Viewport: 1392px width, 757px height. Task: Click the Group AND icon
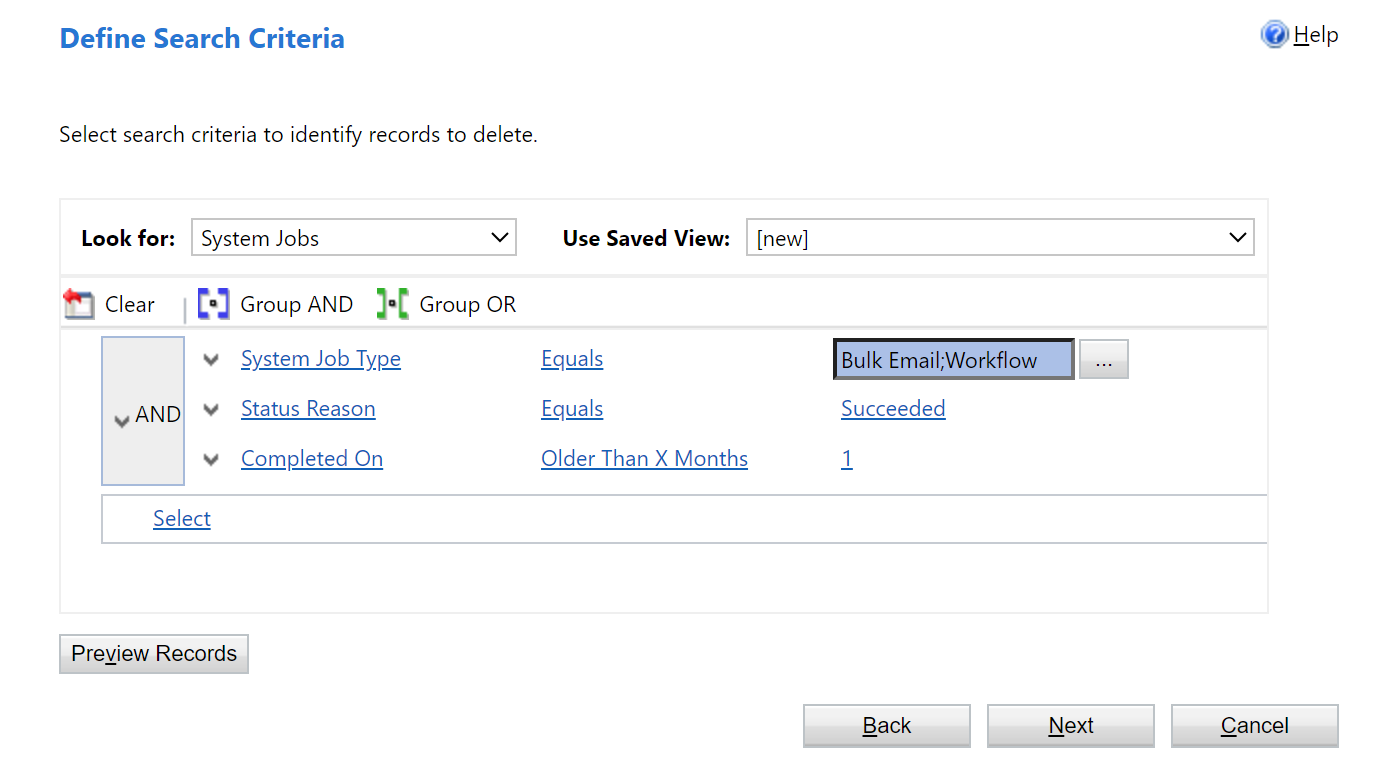[213, 304]
